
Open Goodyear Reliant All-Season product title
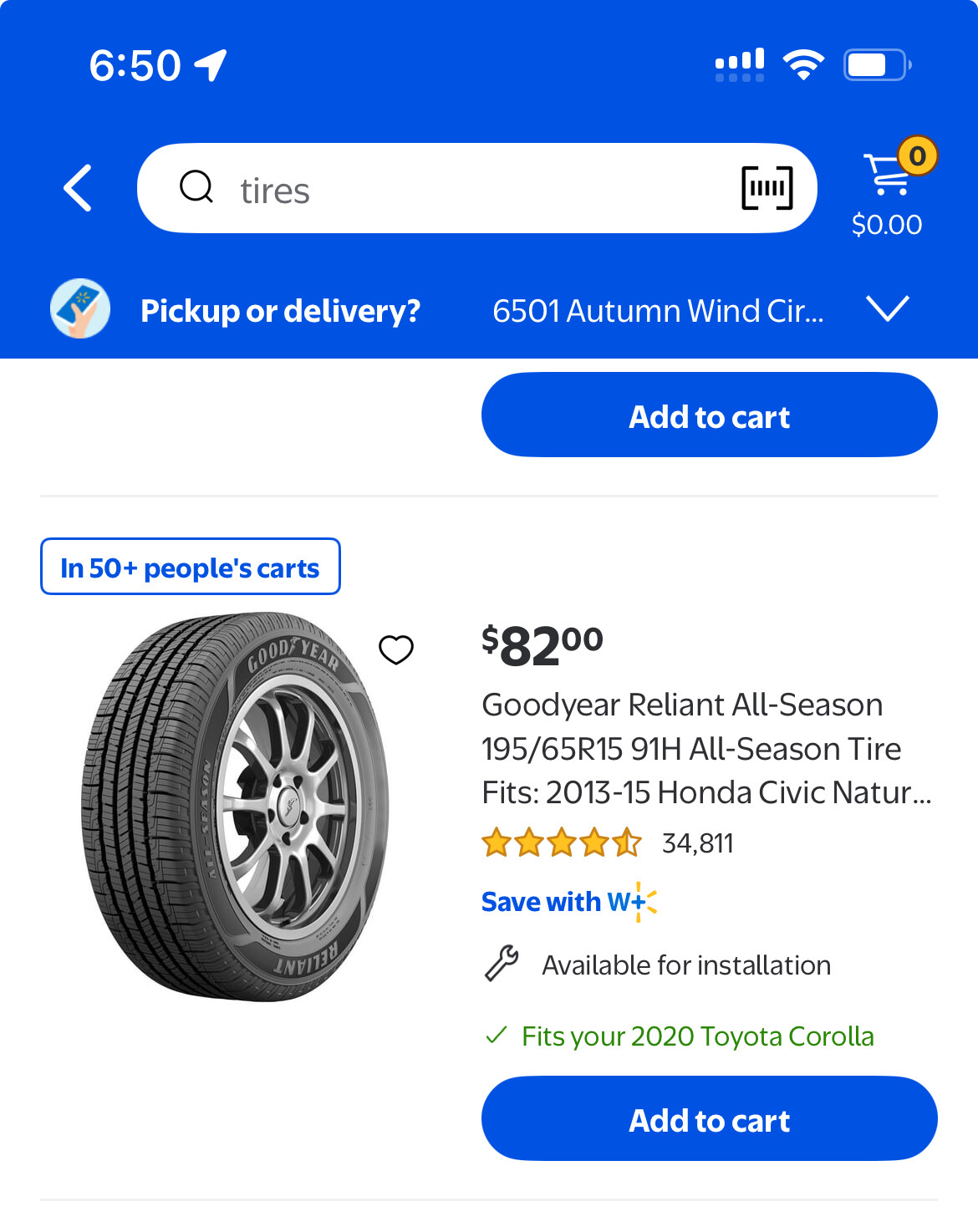706,748
